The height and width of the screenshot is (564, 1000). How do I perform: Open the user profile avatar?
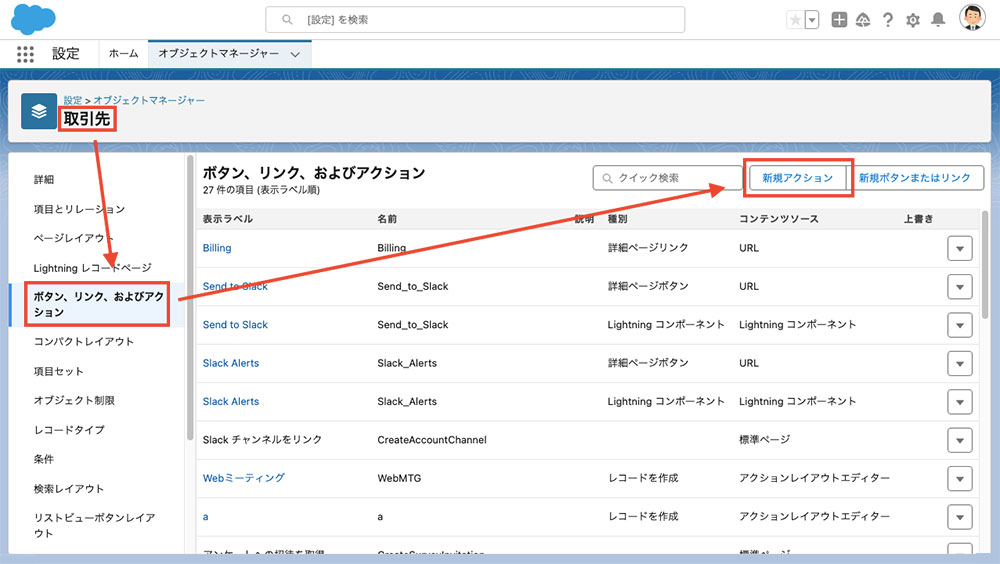(972, 18)
